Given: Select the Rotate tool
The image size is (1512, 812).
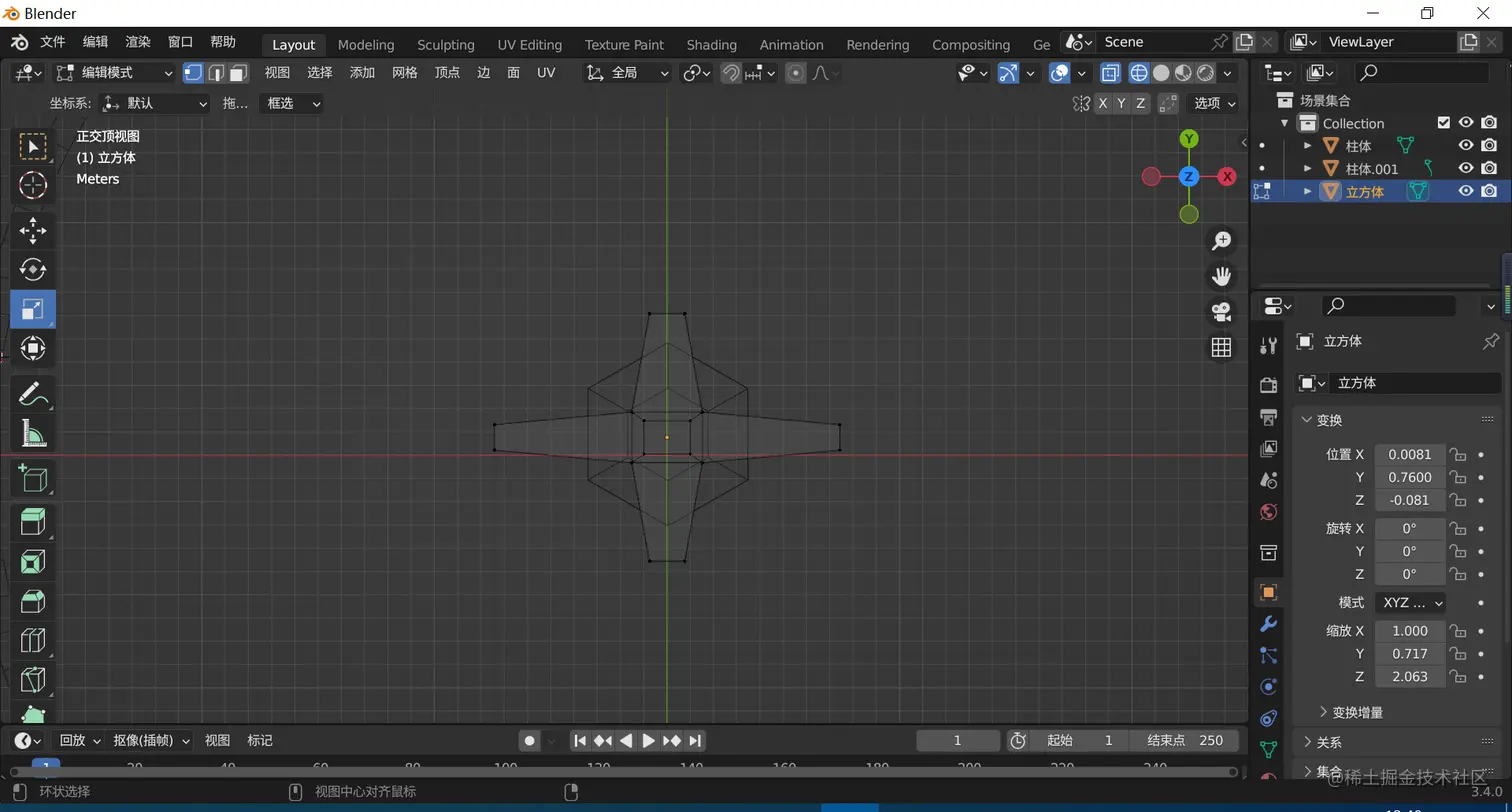Looking at the screenshot, I should [33, 270].
